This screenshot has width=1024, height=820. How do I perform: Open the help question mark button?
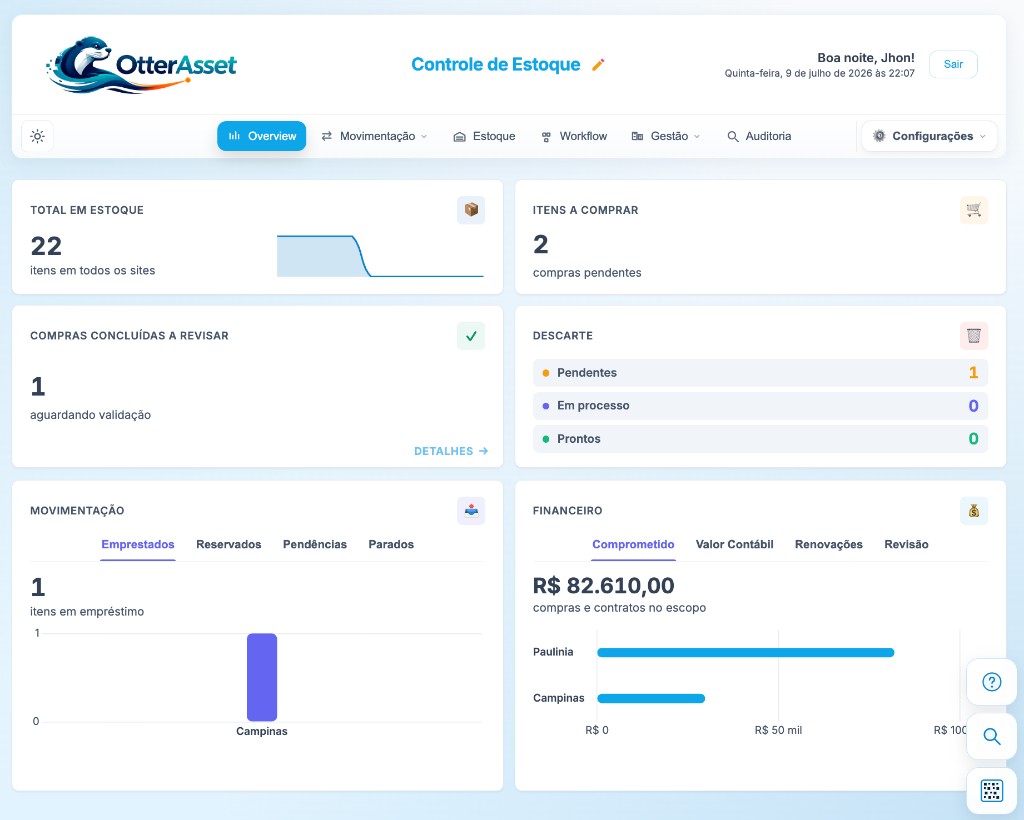[991, 682]
